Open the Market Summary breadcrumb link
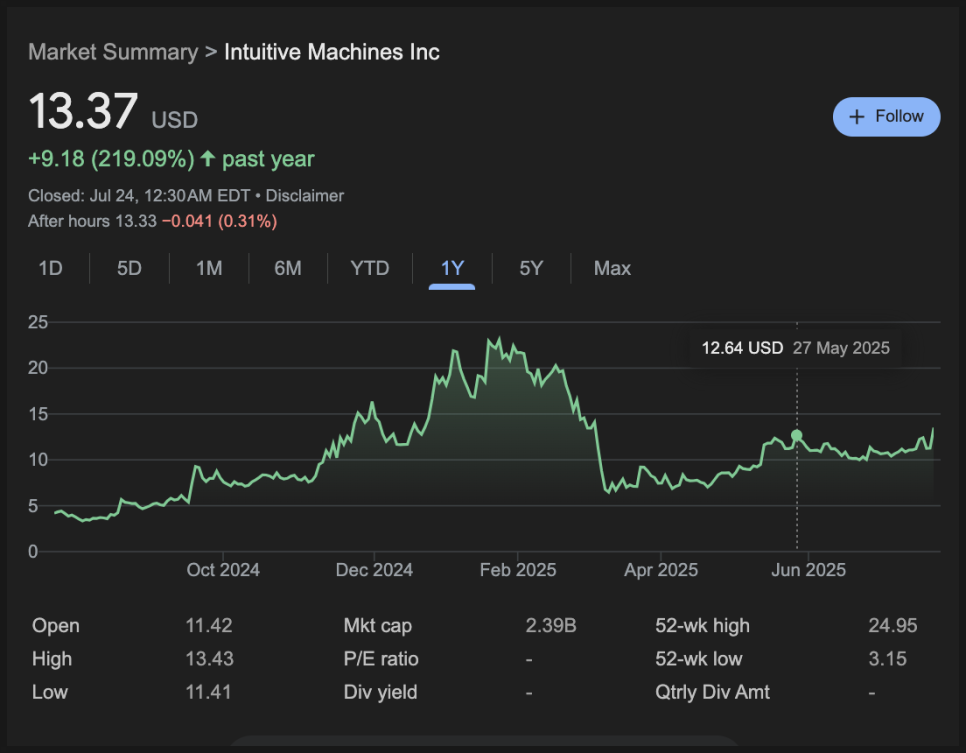 pos(113,52)
